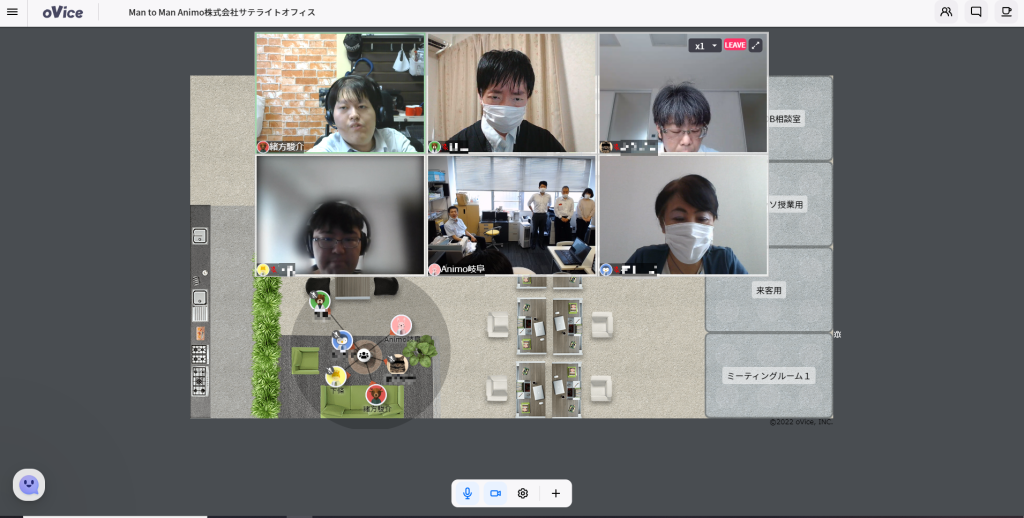
Task: Click the 授業用 room label
Action: pos(788,204)
